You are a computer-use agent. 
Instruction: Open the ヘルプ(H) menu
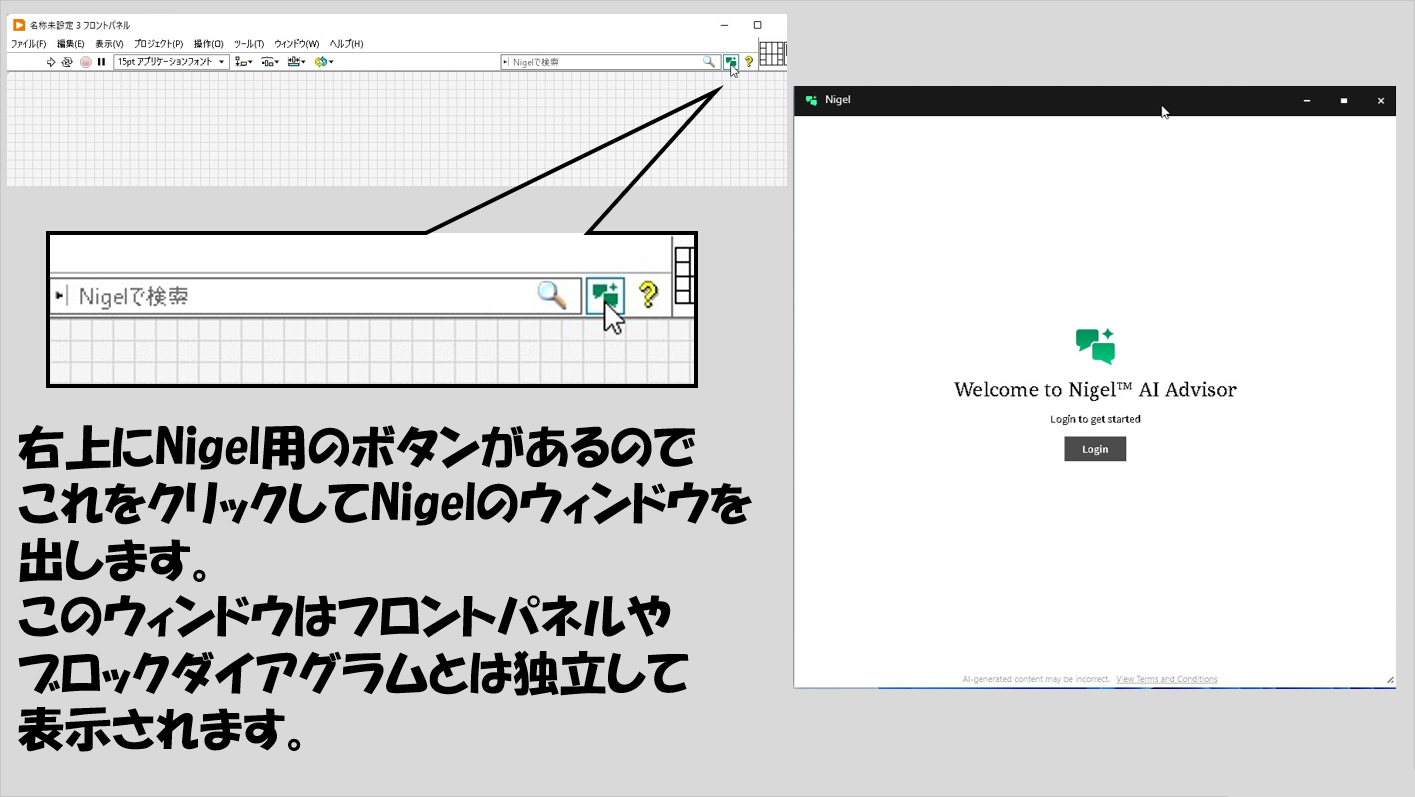(x=347, y=44)
